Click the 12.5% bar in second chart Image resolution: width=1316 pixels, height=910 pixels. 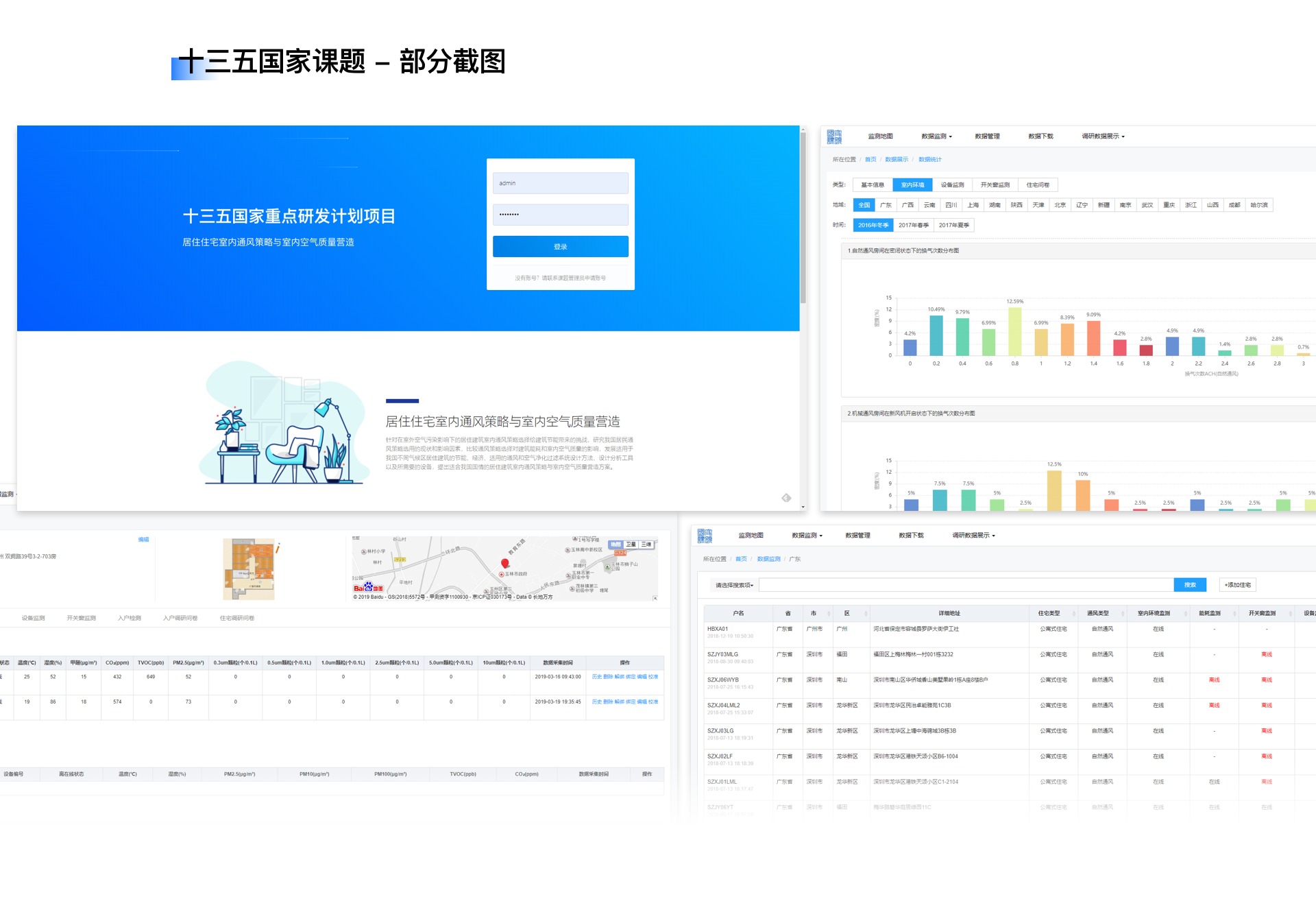tap(1054, 490)
